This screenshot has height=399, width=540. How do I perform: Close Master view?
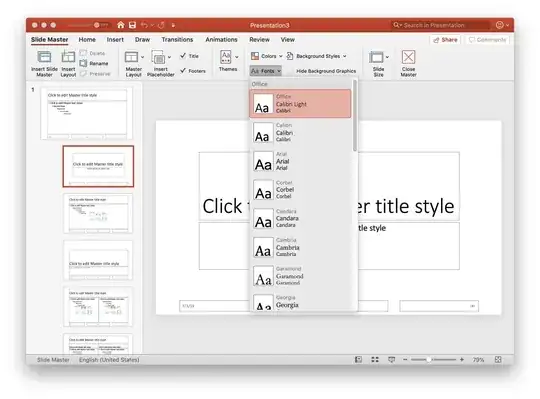coord(408,63)
